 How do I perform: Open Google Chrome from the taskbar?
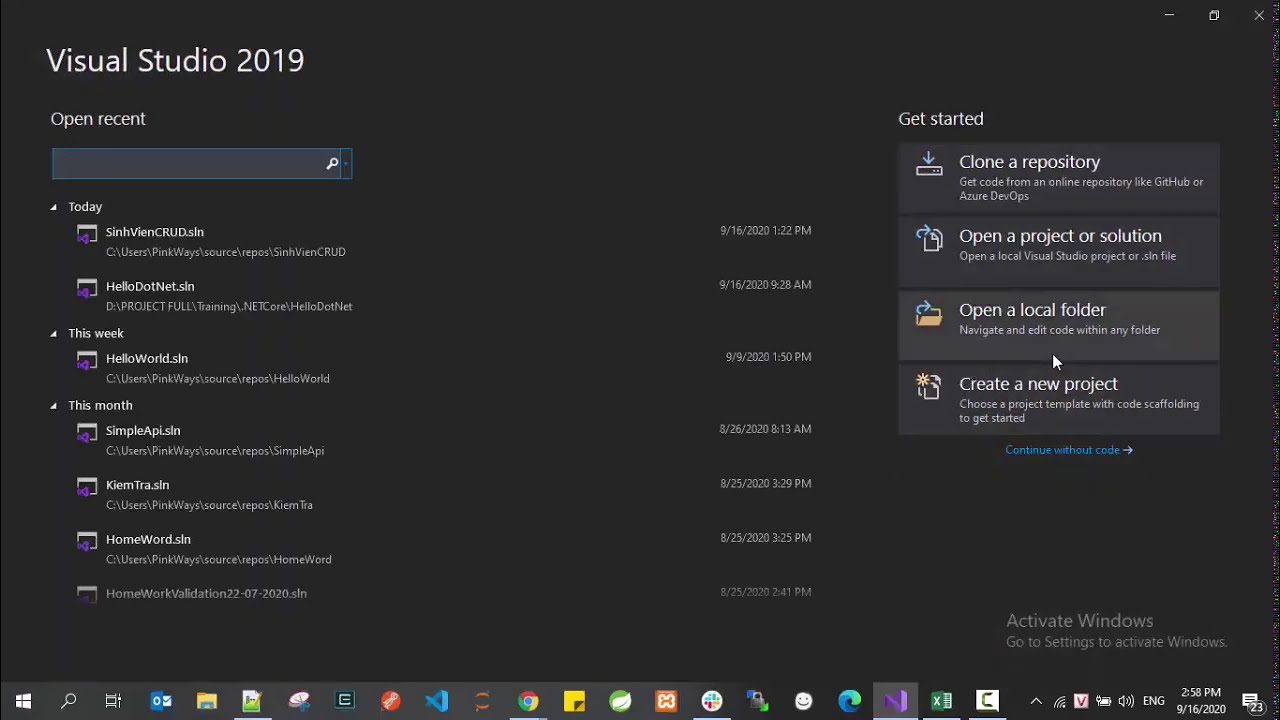click(x=528, y=701)
